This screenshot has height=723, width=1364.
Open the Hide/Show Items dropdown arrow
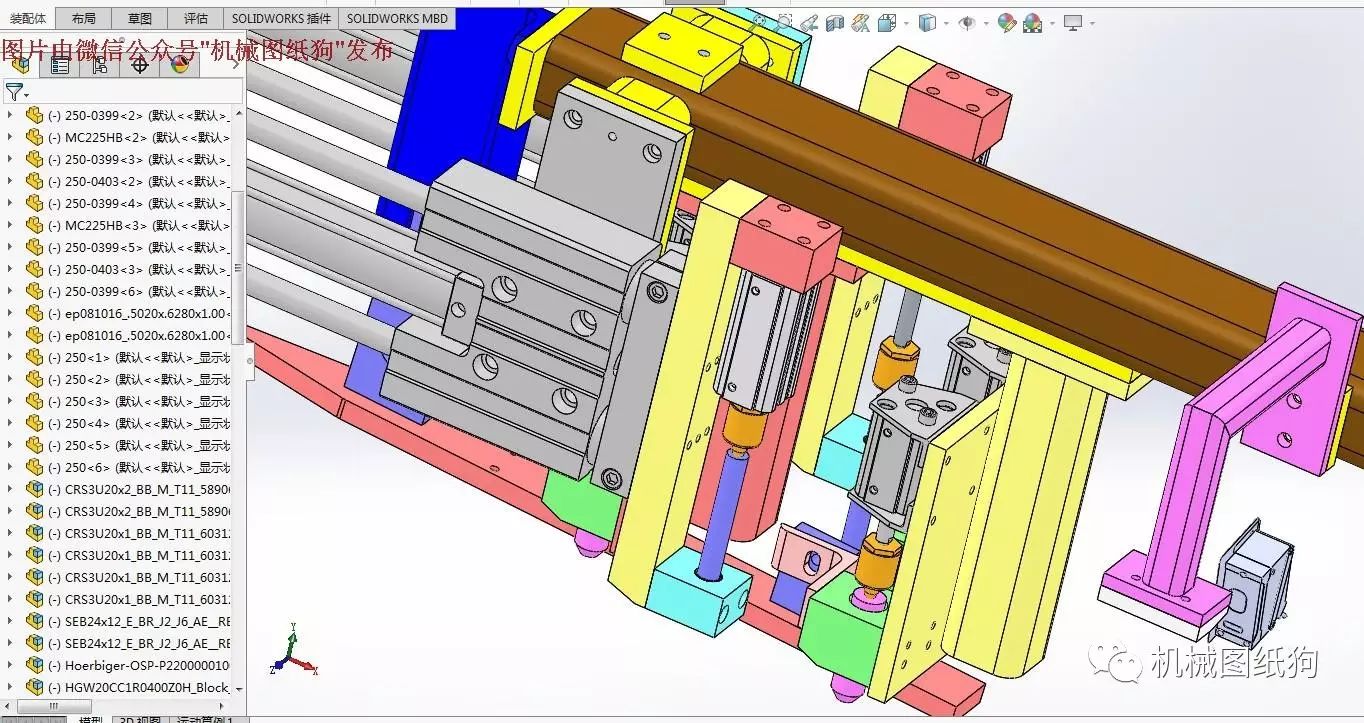[x=986, y=23]
